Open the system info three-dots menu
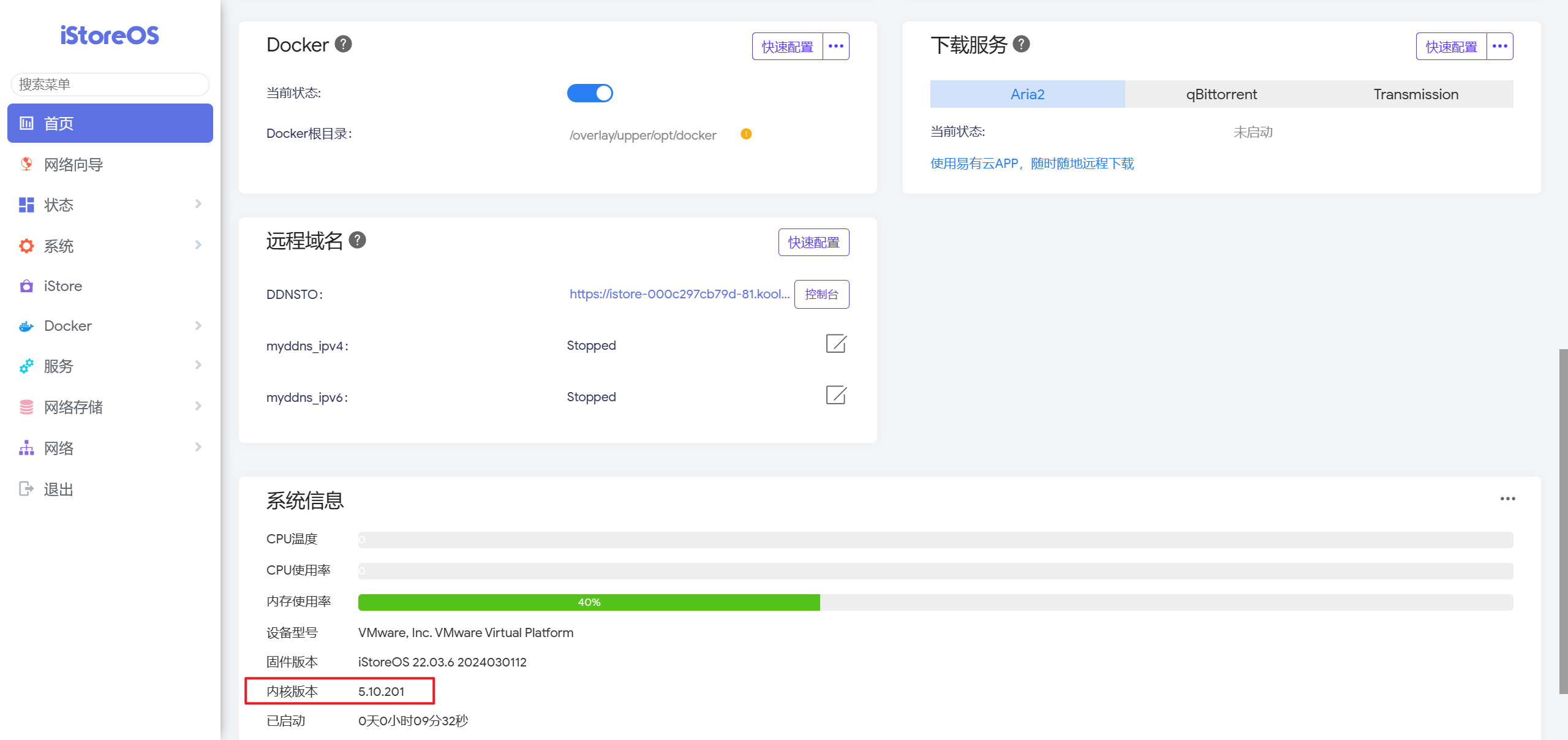The image size is (1568, 740). (1507, 499)
